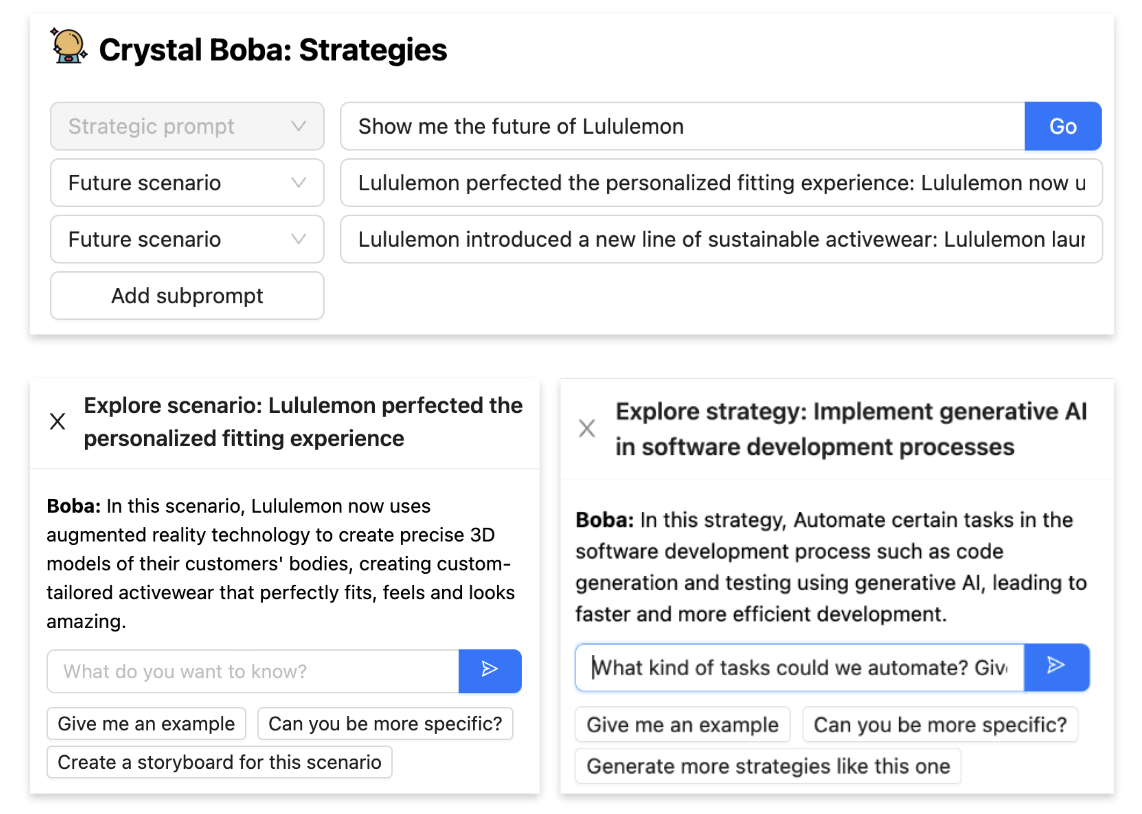Select 'Give me an example' in strategy panel

682,725
